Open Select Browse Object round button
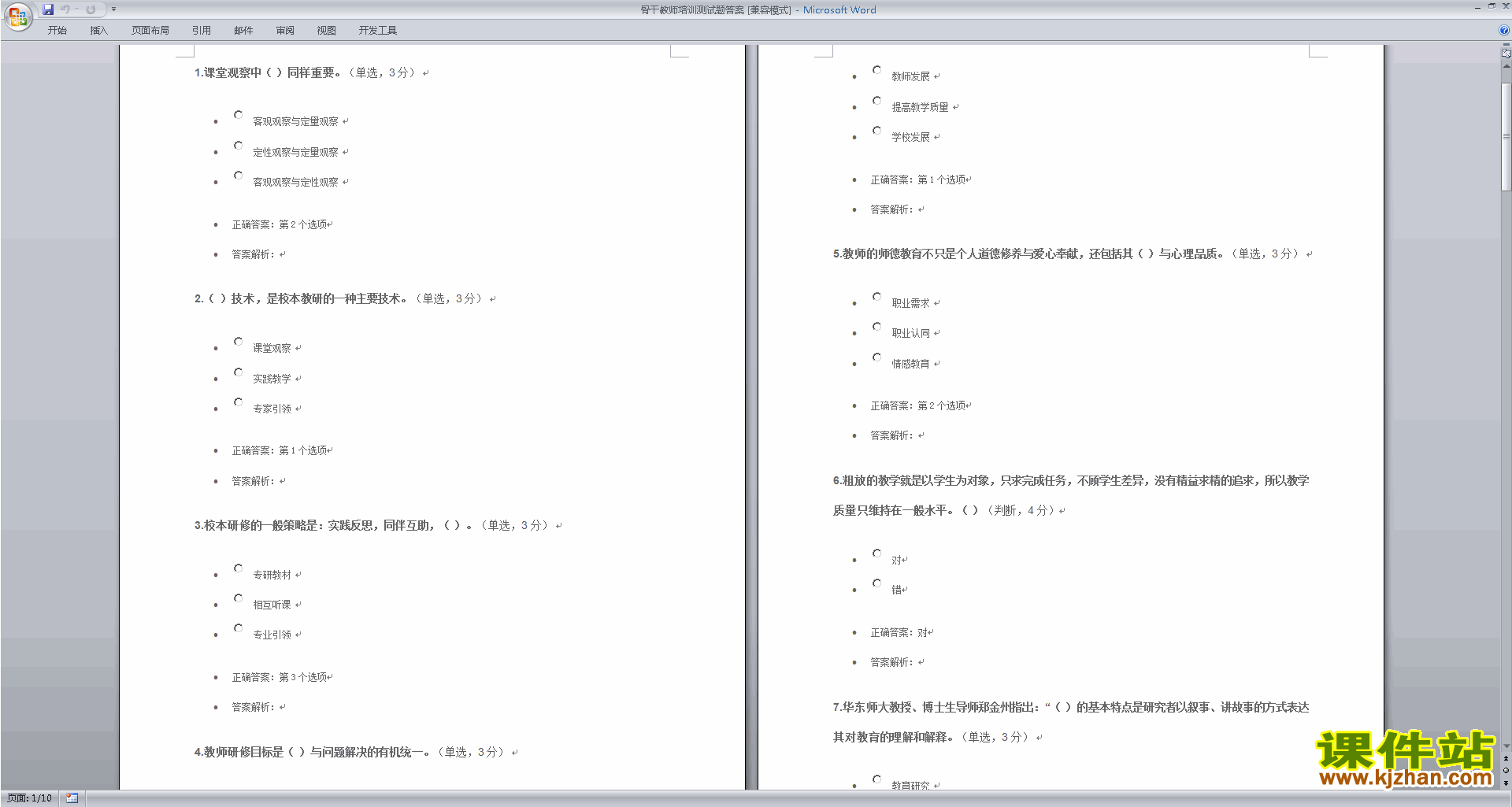The image size is (1512, 807). point(1506,771)
